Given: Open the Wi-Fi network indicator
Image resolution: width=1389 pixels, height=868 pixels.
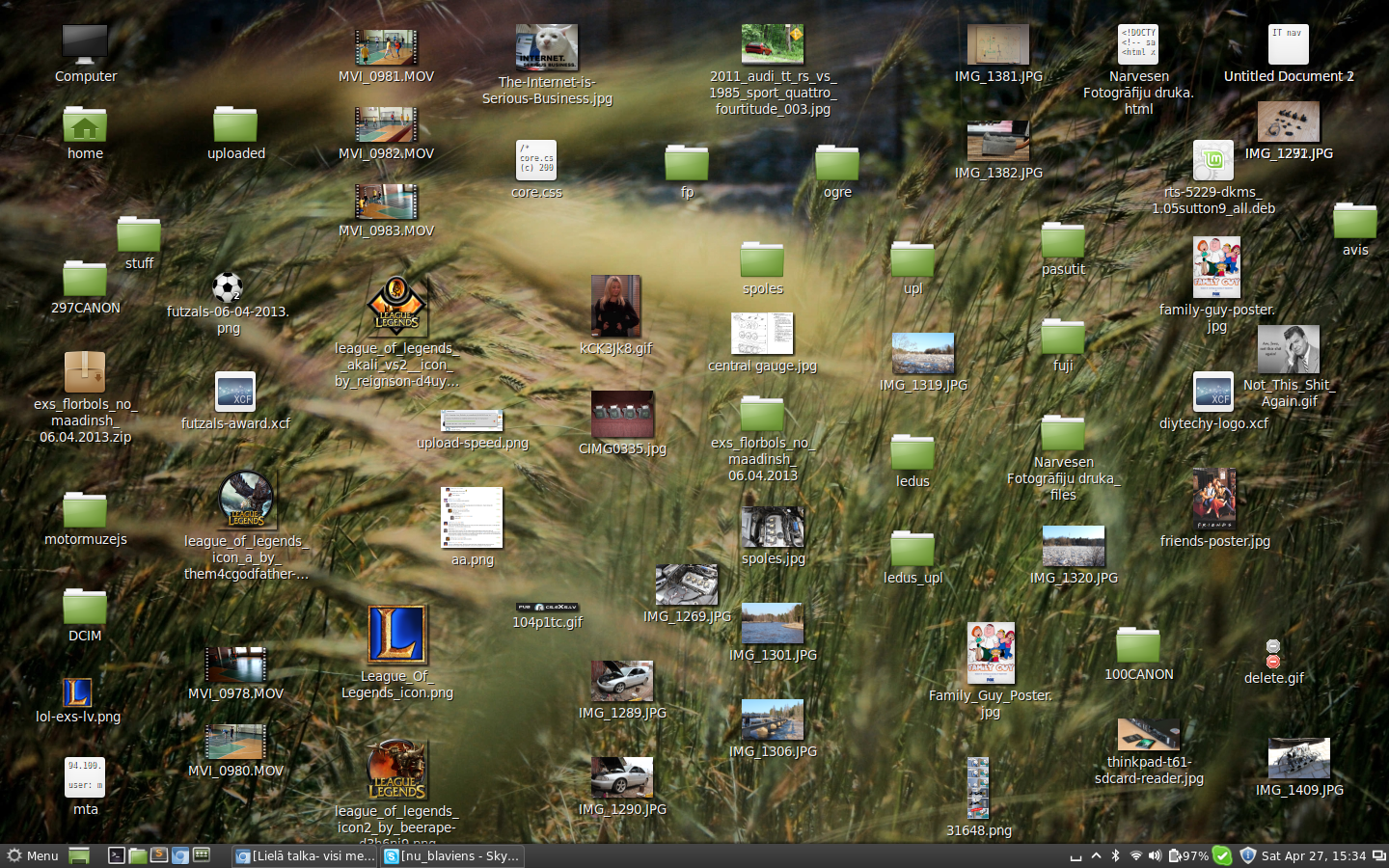Looking at the screenshot, I should [1135, 855].
